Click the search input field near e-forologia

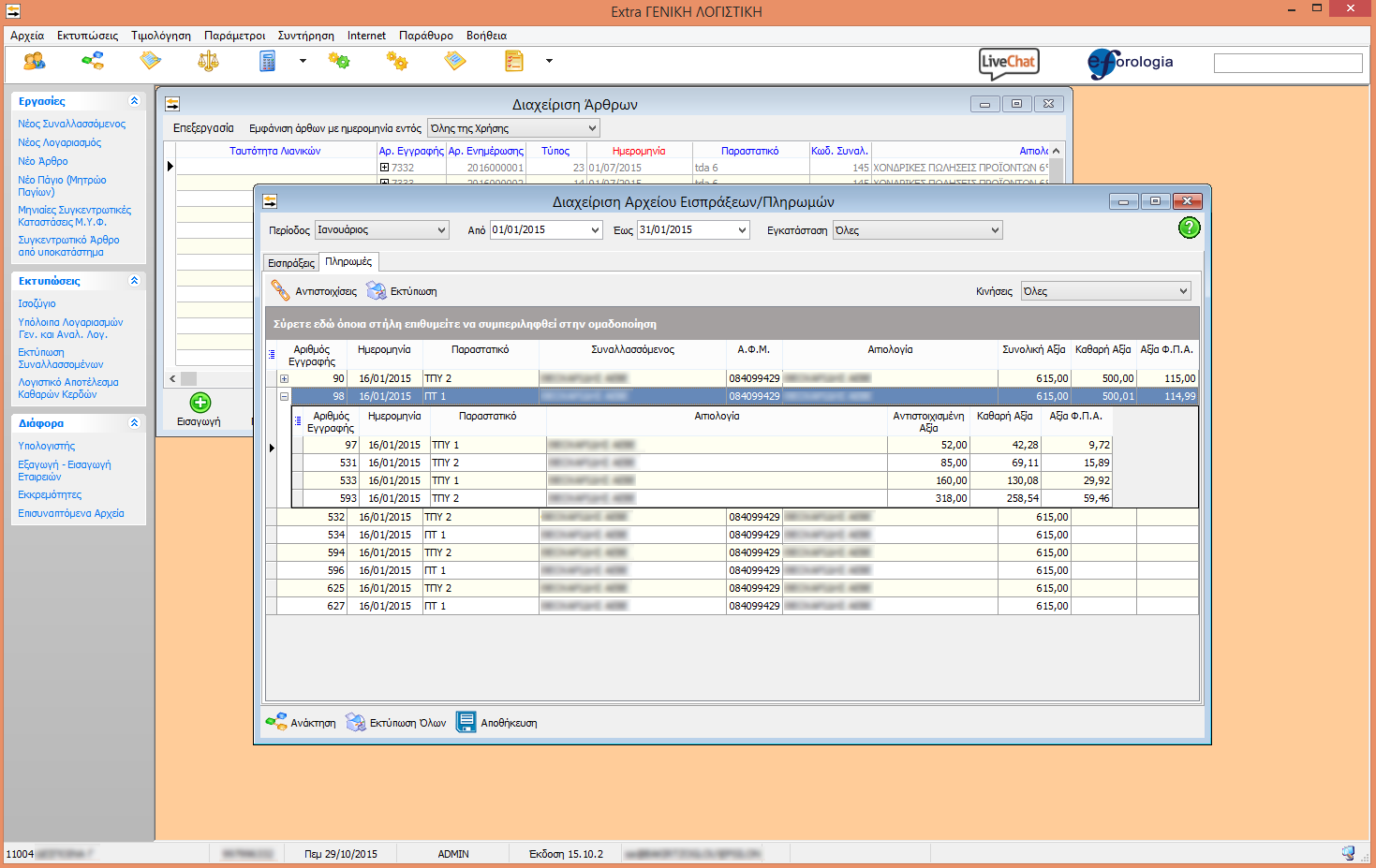tap(1288, 63)
